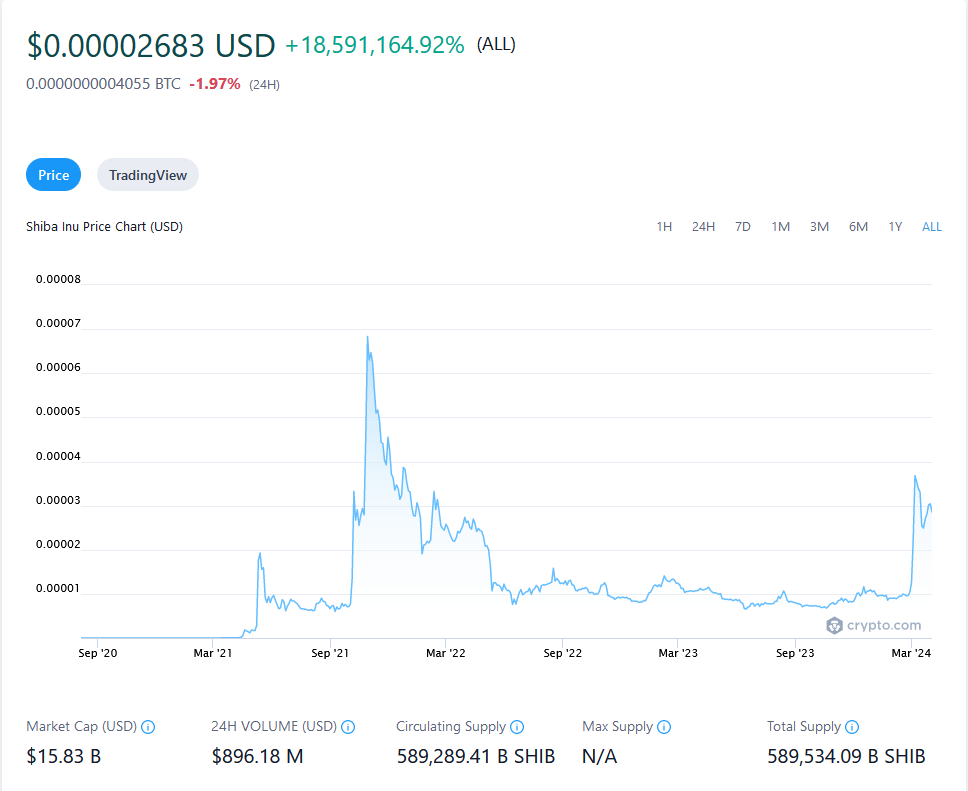Show the 1Y price history
The height and width of the screenshot is (791, 968).
895,227
